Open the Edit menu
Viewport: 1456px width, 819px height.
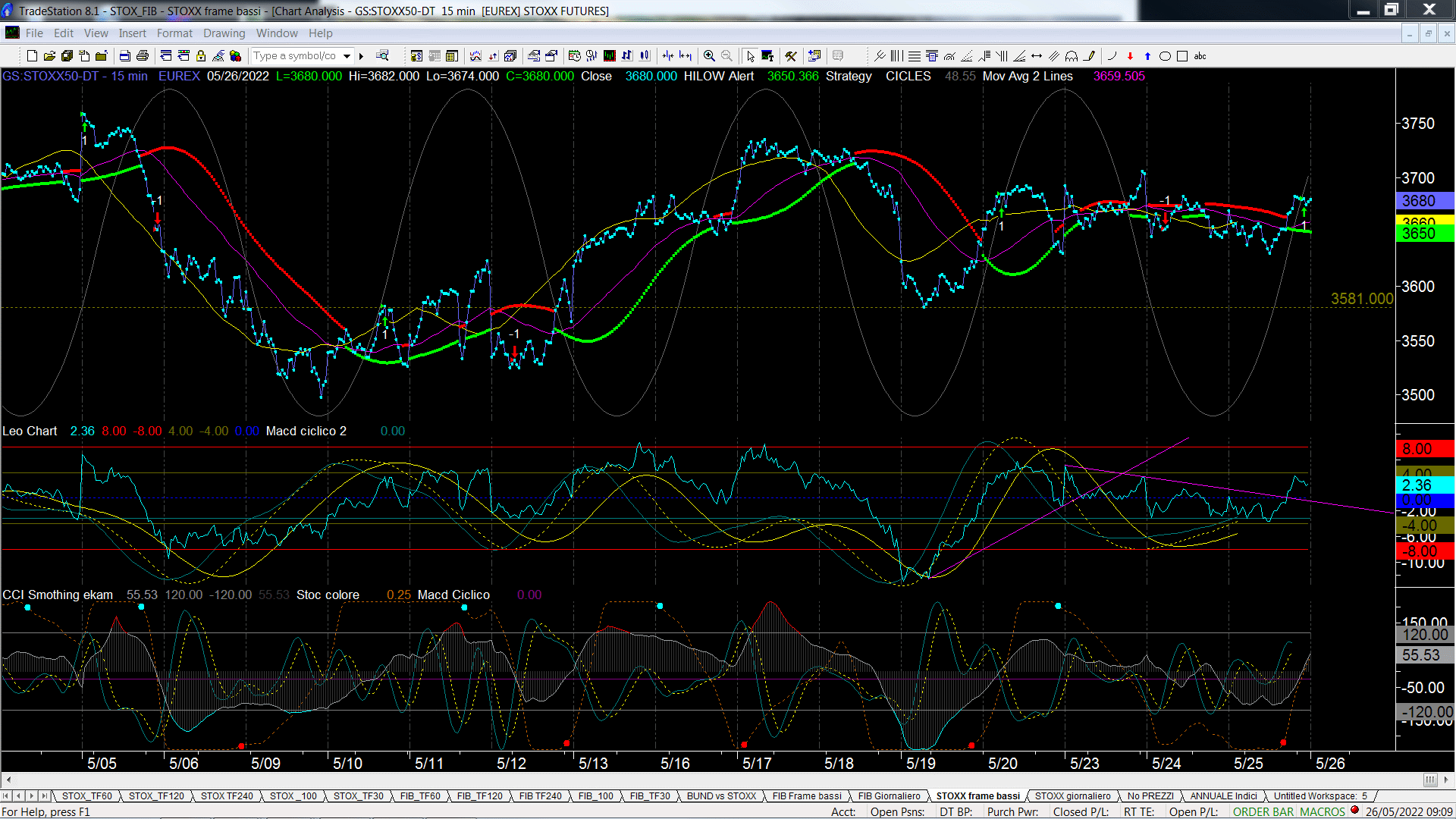[64, 33]
